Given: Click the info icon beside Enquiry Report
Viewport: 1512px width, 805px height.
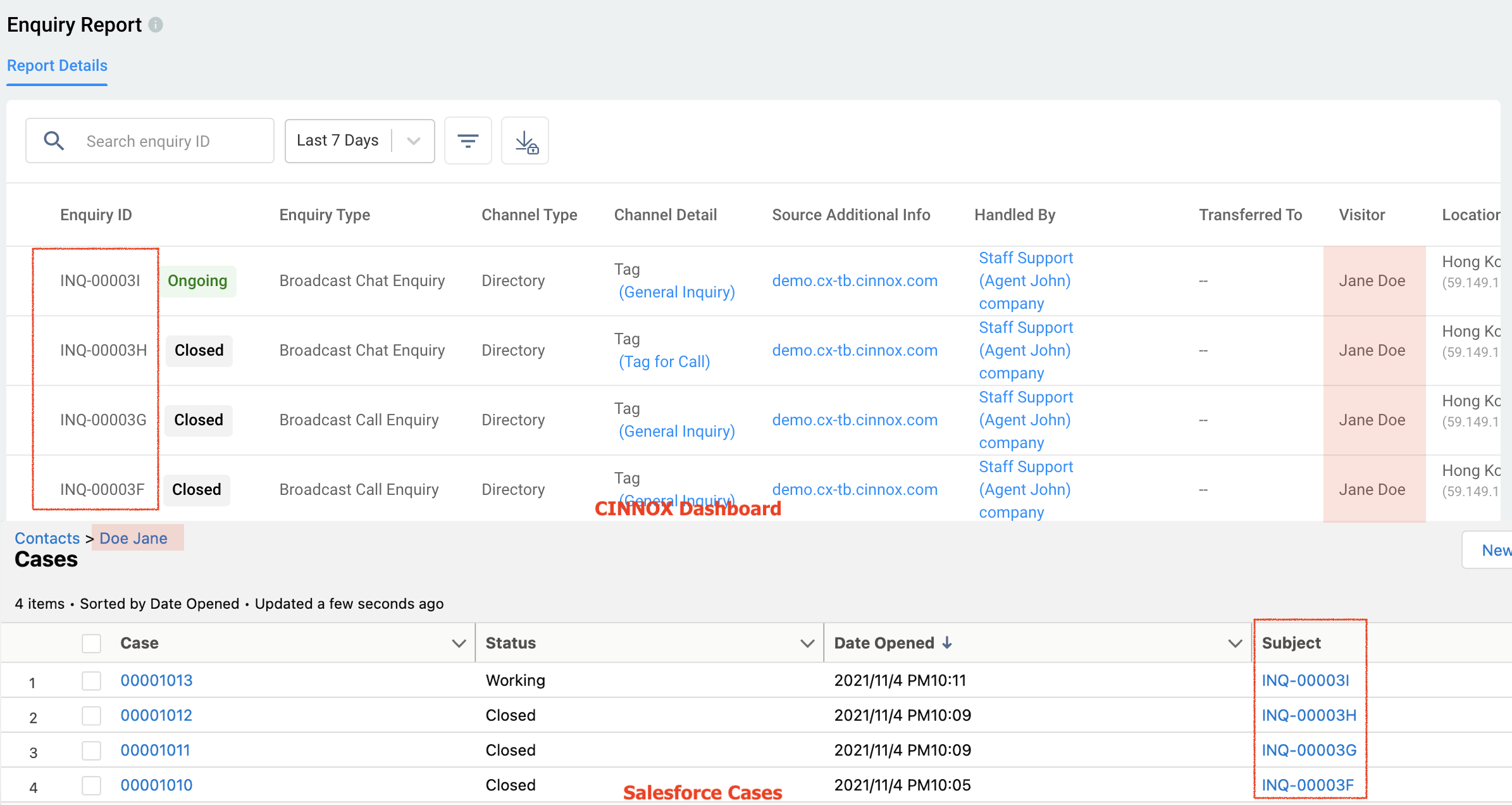Looking at the screenshot, I should point(156,25).
